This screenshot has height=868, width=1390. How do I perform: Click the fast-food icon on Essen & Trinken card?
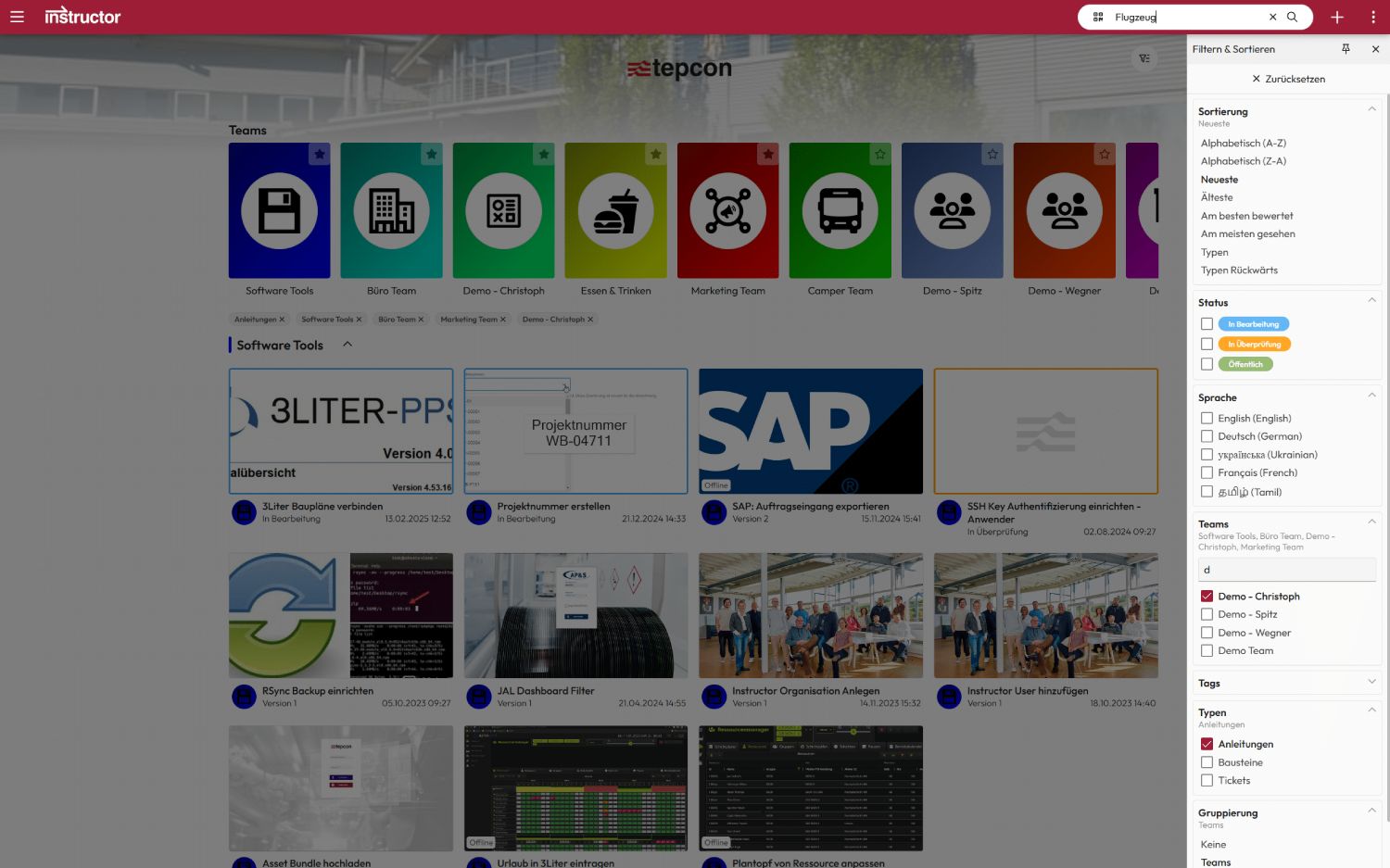pyautogui.click(x=615, y=210)
